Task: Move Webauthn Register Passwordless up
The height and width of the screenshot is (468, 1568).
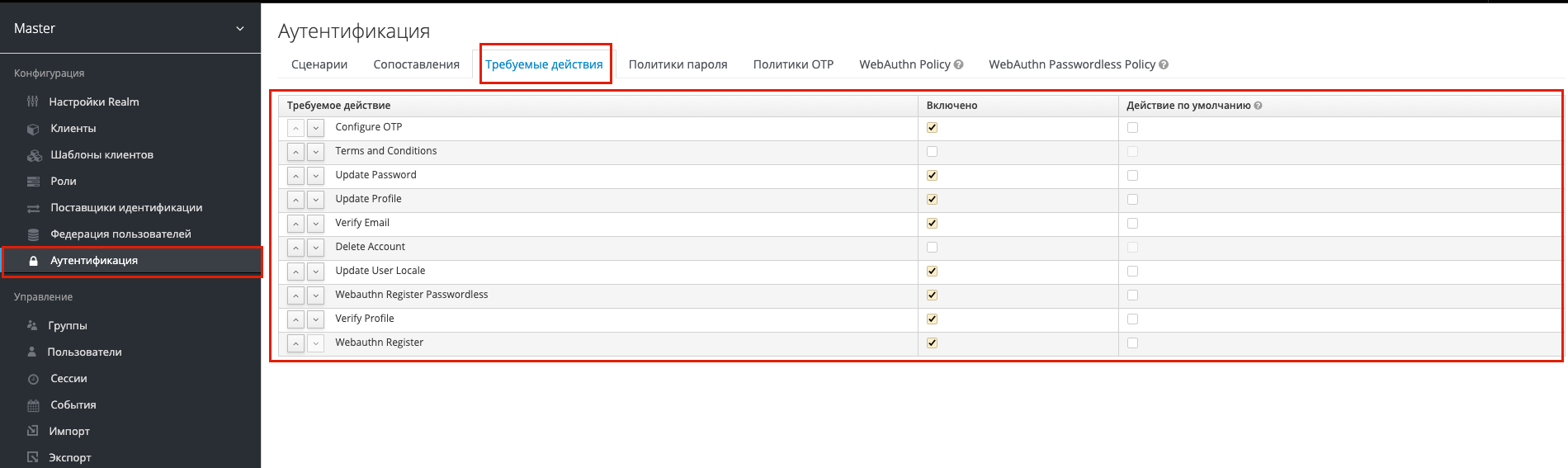Action: click(x=295, y=295)
